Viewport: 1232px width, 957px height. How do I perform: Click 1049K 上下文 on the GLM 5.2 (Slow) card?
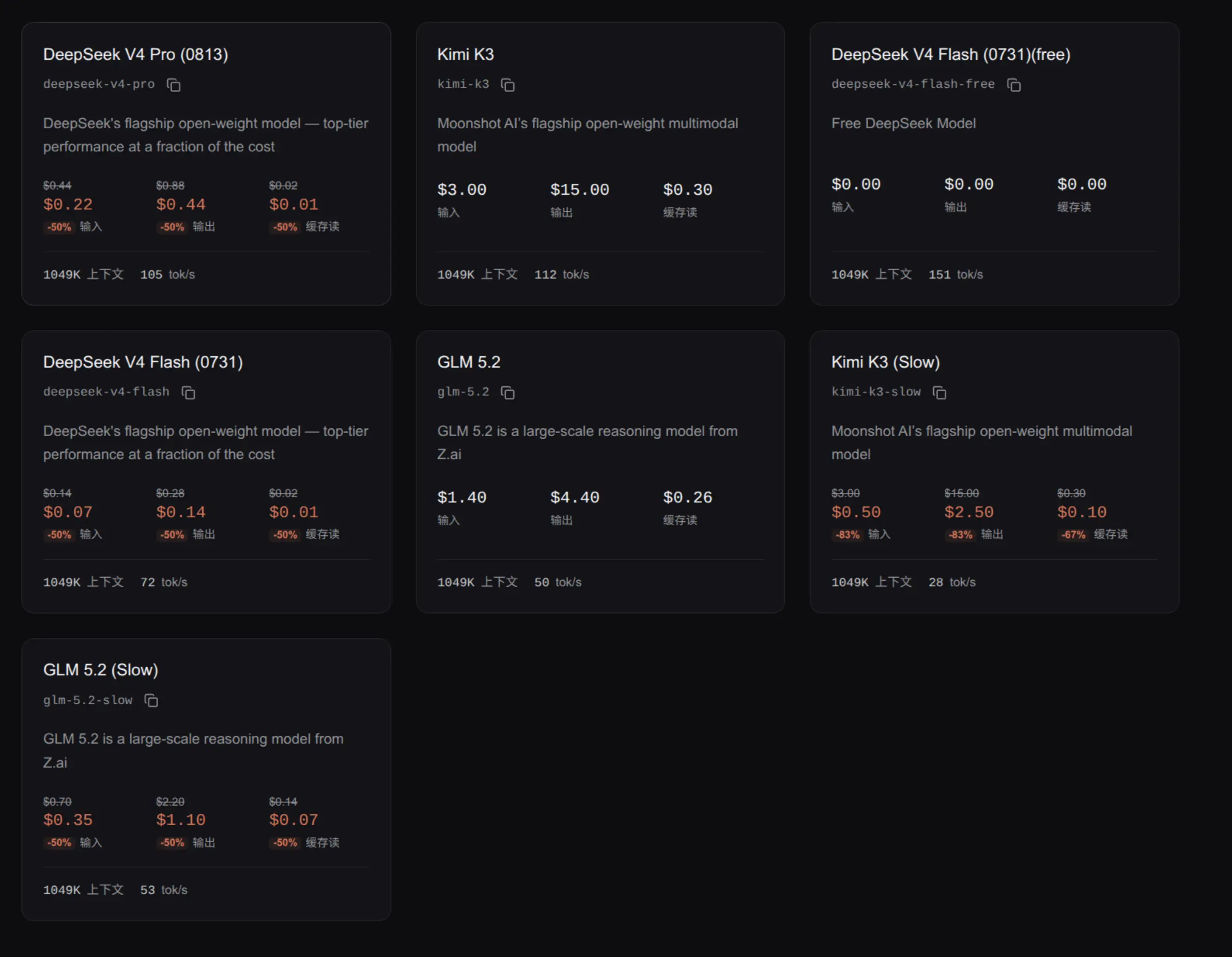(84, 890)
